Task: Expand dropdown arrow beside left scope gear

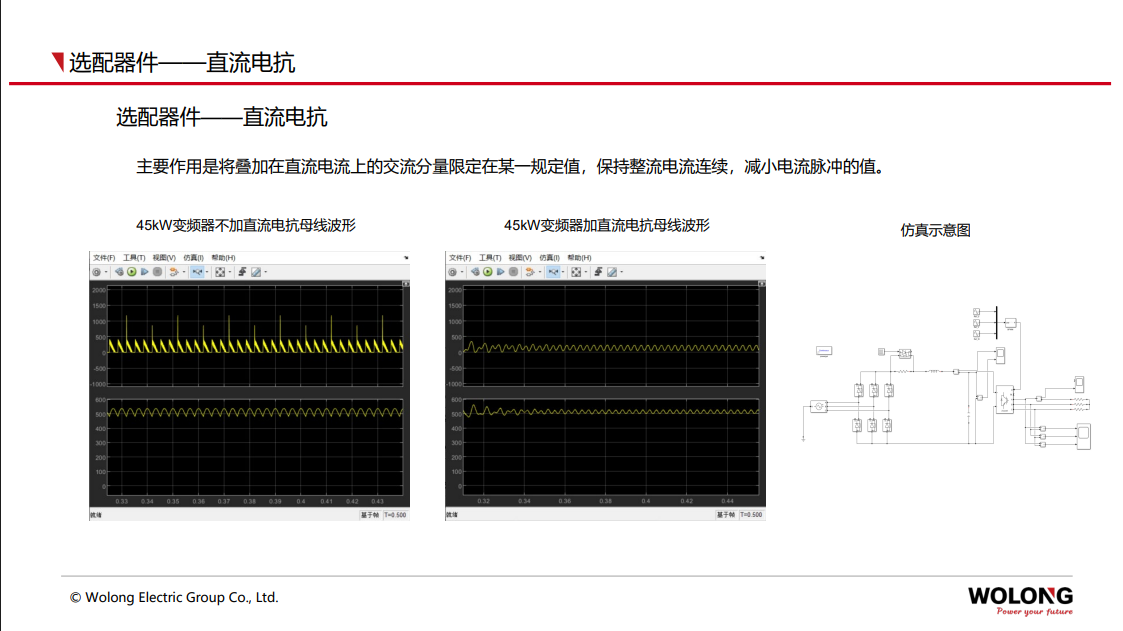Action: coord(106,271)
